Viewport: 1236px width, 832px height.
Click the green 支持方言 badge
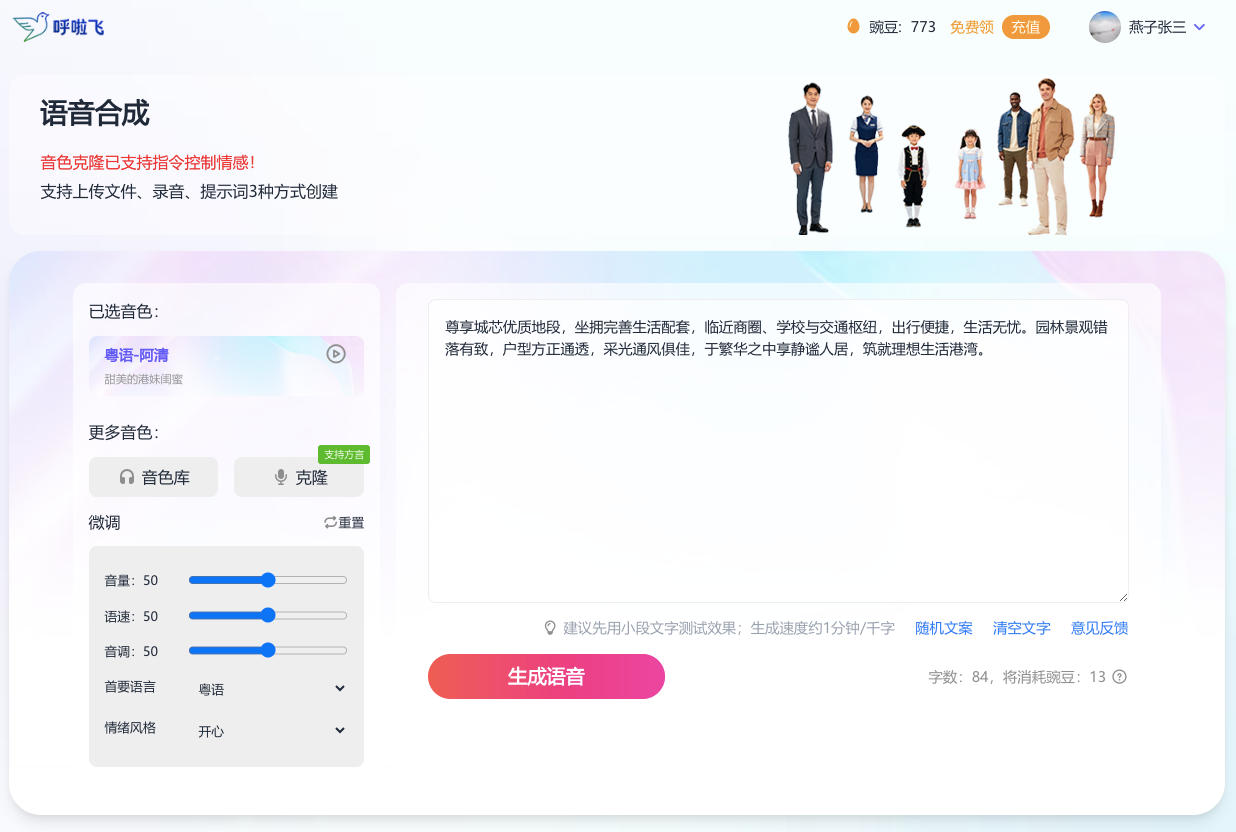click(344, 455)
